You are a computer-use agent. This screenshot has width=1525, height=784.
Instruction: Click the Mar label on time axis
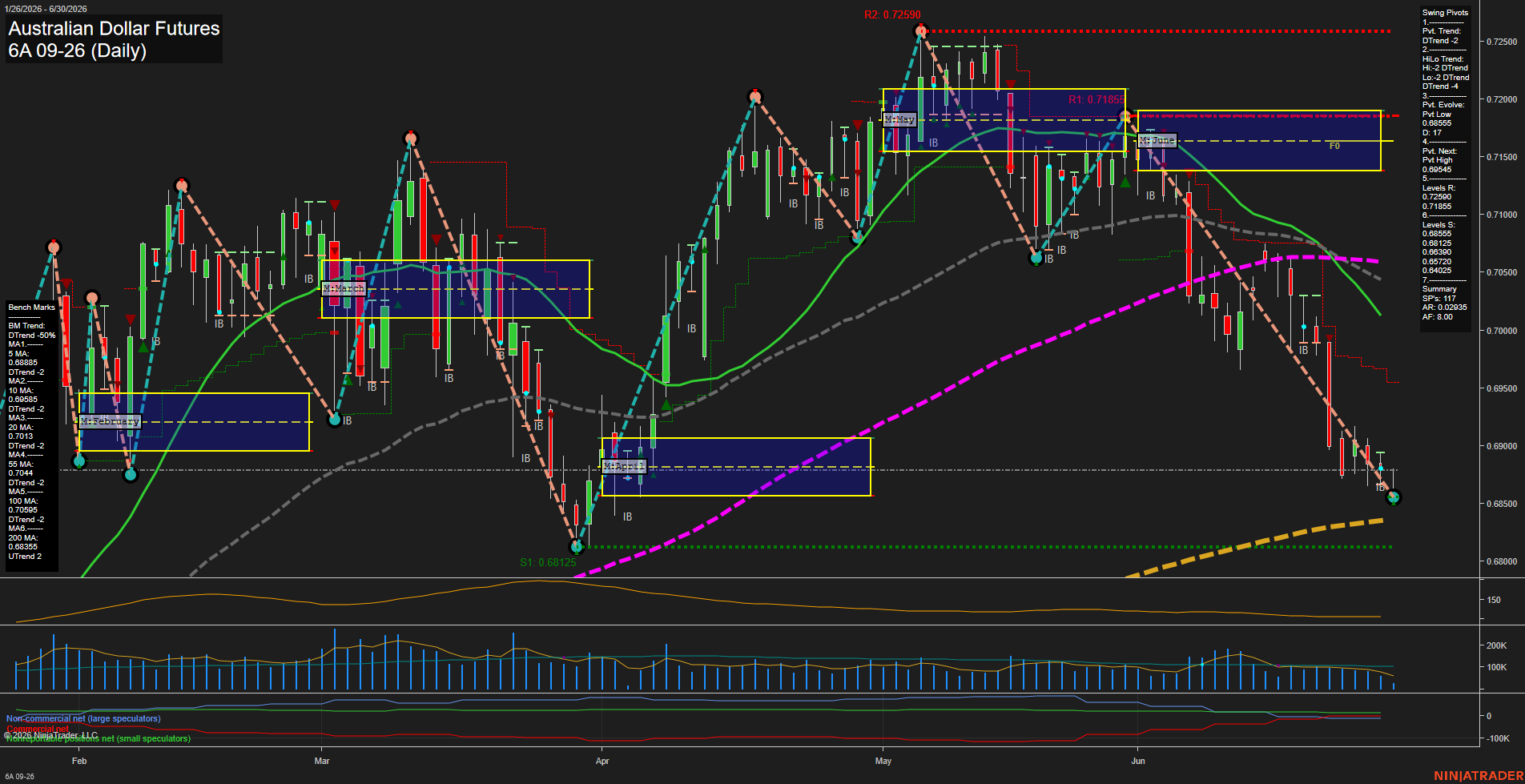(322, 761)
